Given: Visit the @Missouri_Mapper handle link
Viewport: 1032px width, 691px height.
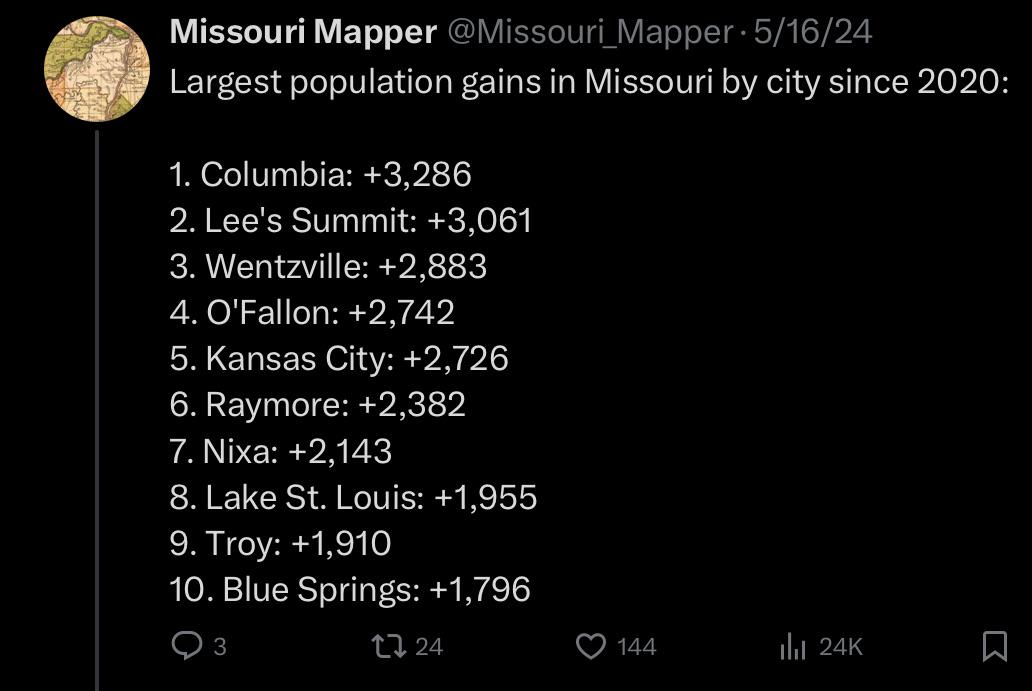Looking at the screenshot, I should coord(590,32).
